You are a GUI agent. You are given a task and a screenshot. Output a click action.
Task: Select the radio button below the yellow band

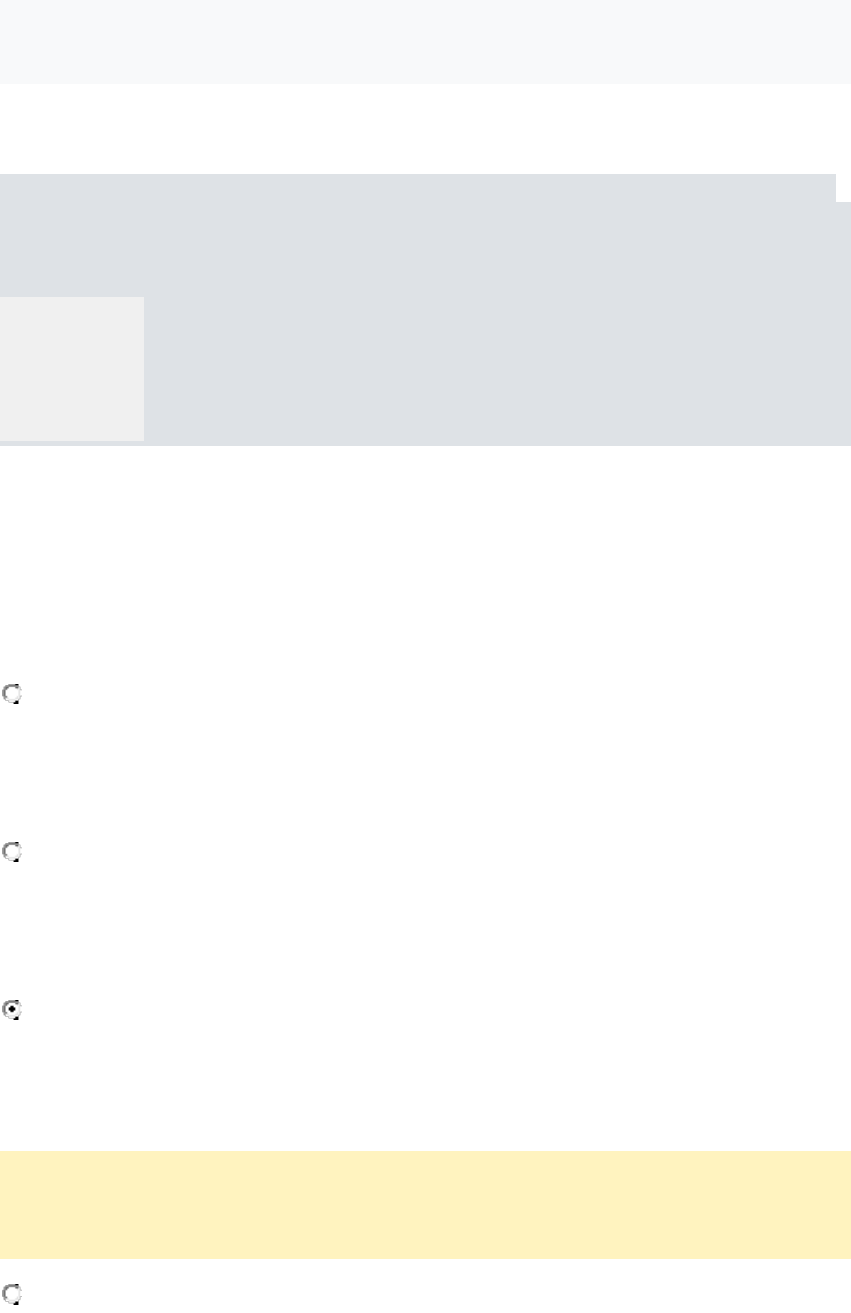pos(12,1292)
